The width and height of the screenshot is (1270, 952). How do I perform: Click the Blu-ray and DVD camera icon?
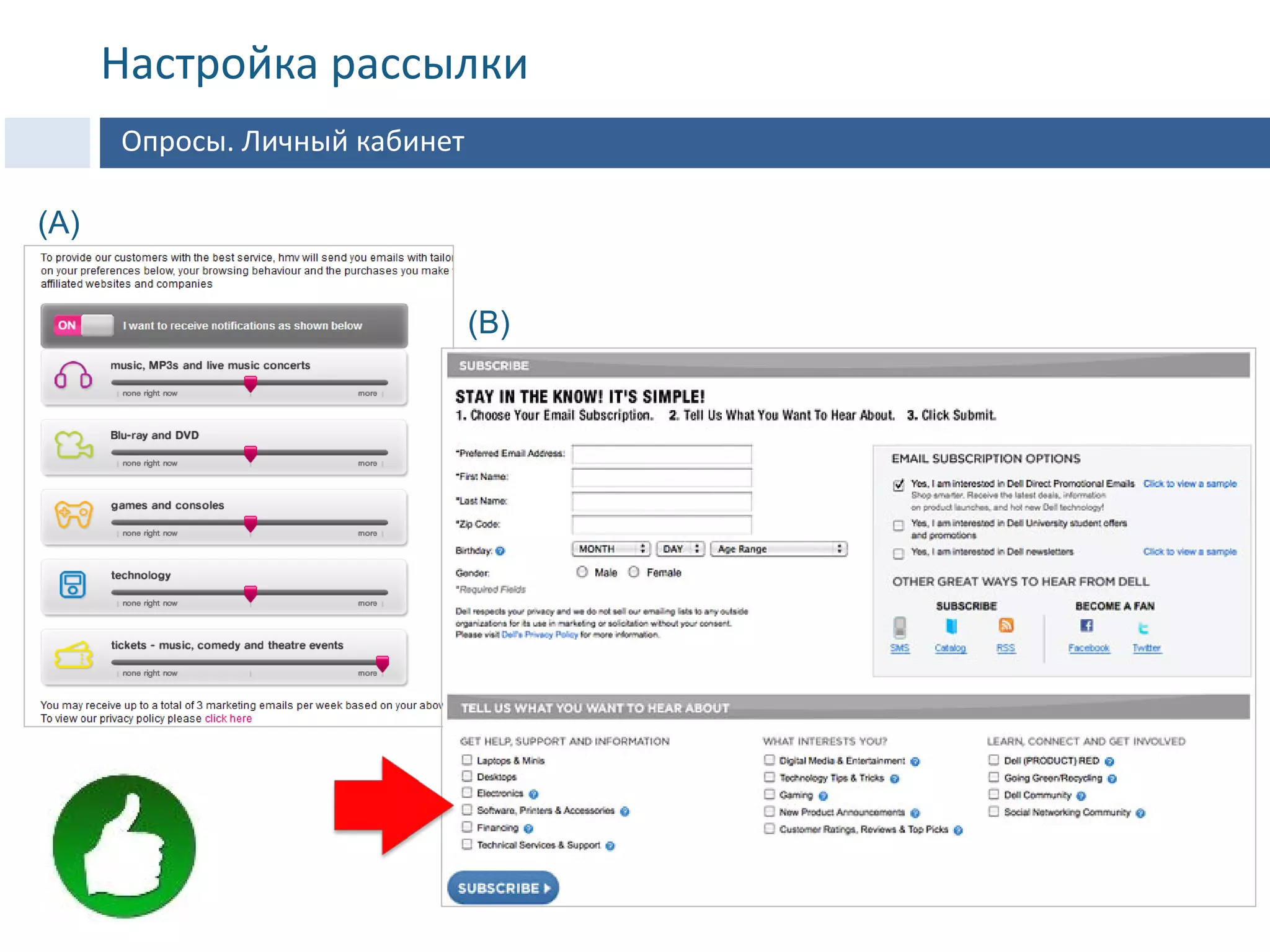(x=74, y=445)
